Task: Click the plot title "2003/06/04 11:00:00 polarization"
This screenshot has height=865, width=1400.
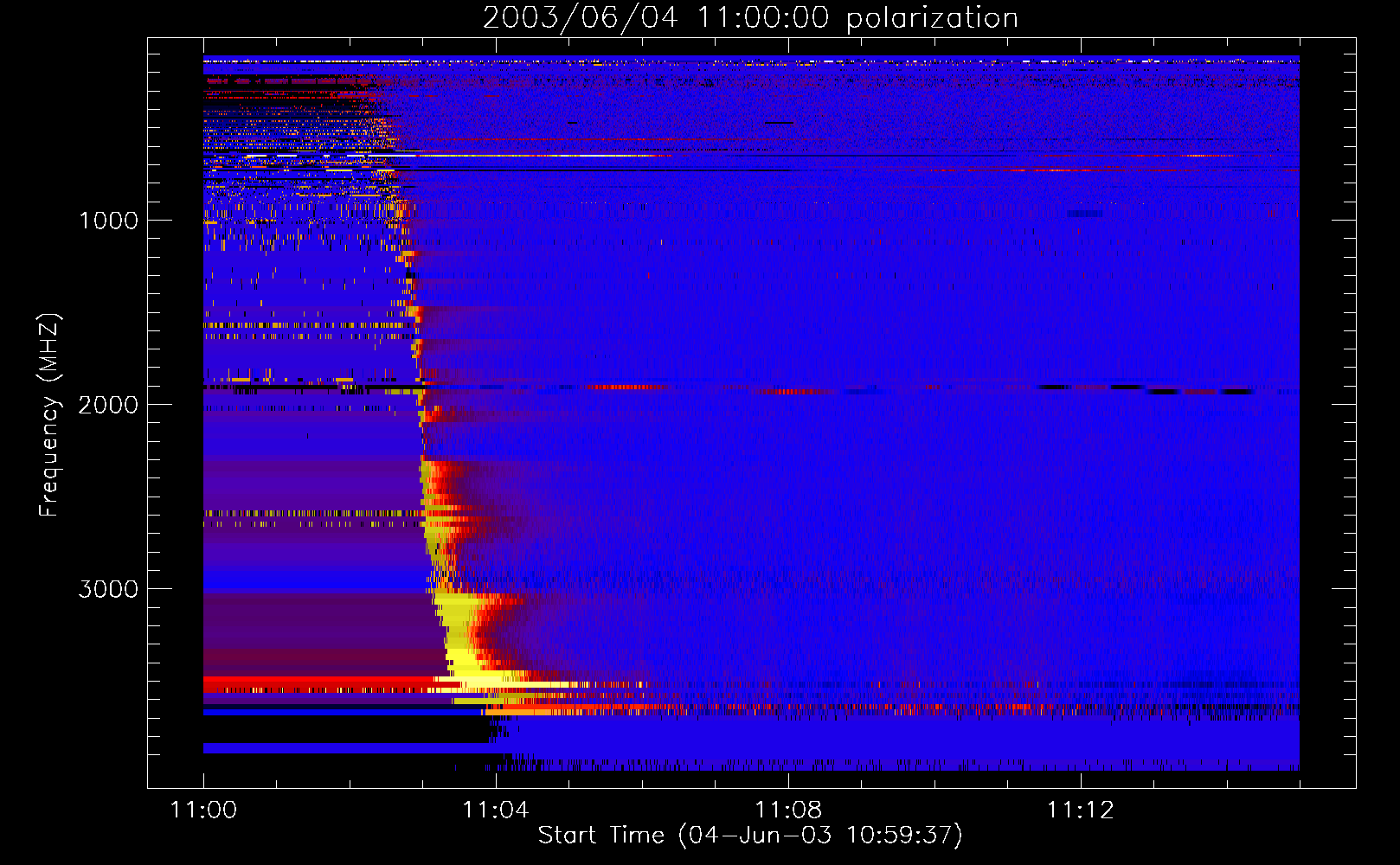Action: click(x=750, y=18)
